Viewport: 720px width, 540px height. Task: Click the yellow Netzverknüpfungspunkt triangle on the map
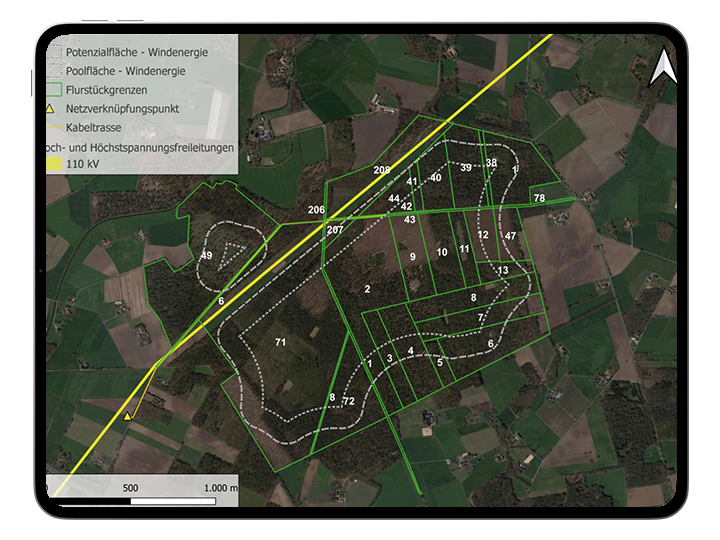click(x=128, y=415)
